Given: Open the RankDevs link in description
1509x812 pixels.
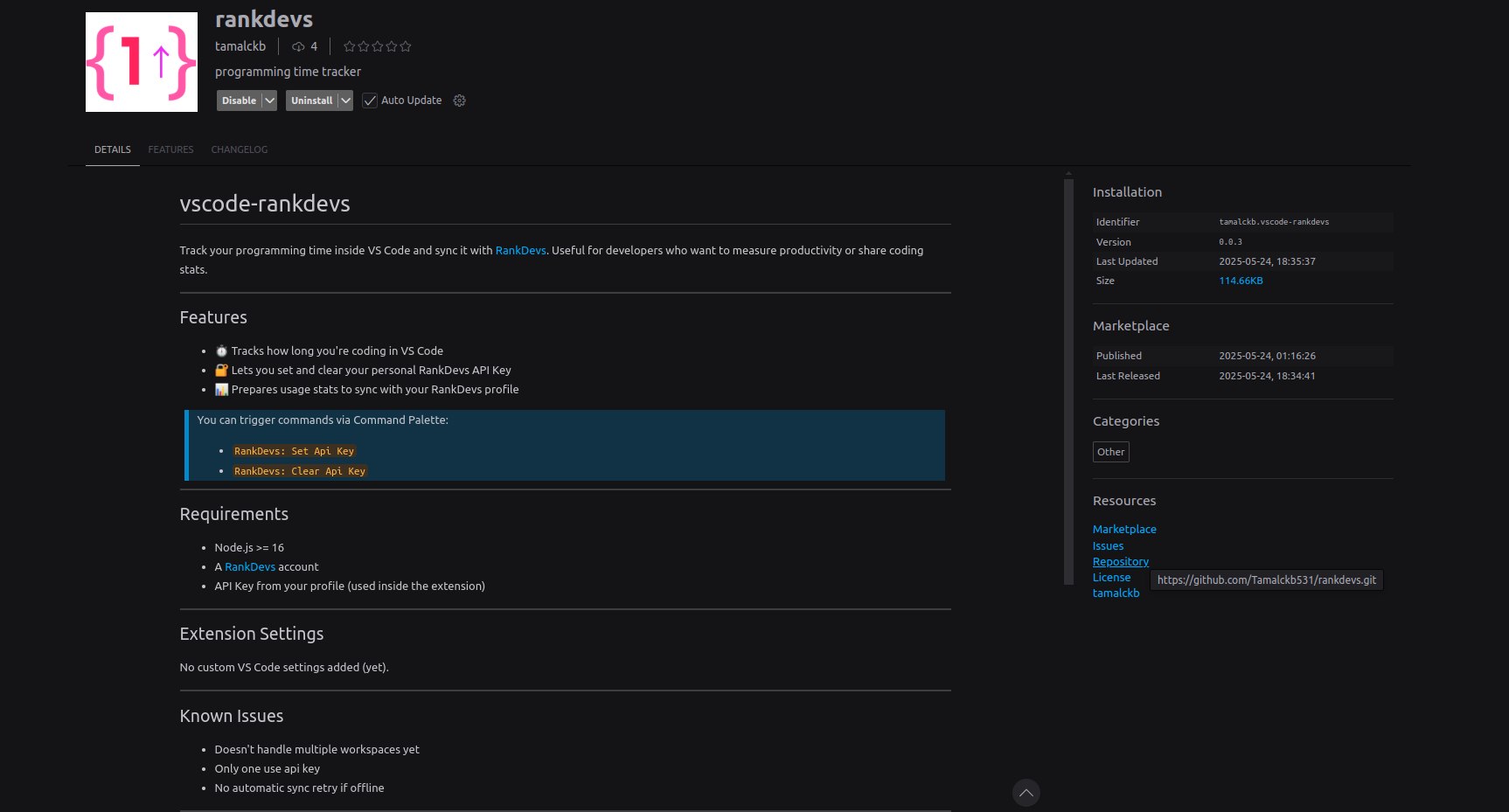Looking at the screenshot, I should (x=520, y=250).
